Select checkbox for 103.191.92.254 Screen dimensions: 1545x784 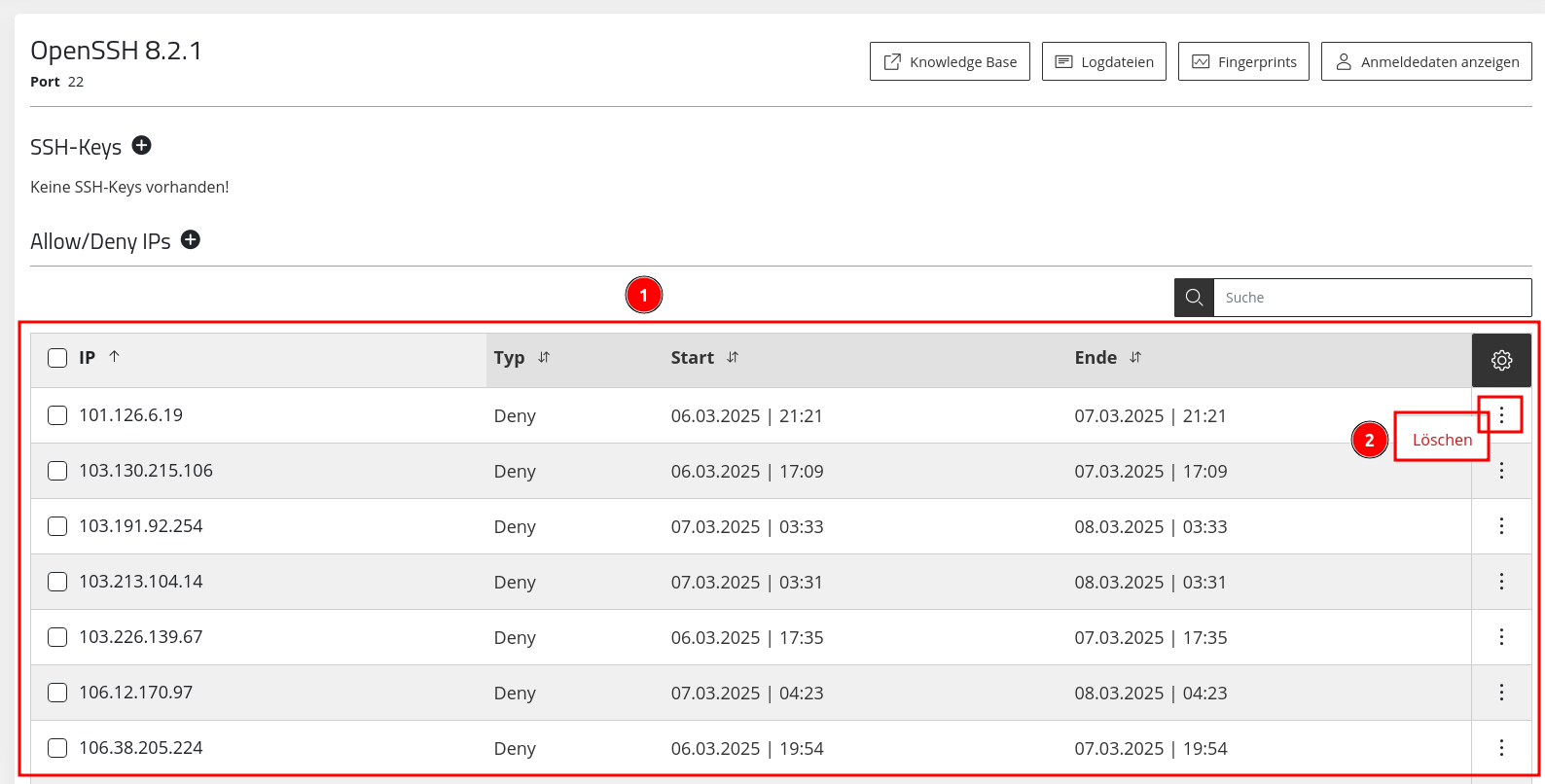[x=57, y=526]
